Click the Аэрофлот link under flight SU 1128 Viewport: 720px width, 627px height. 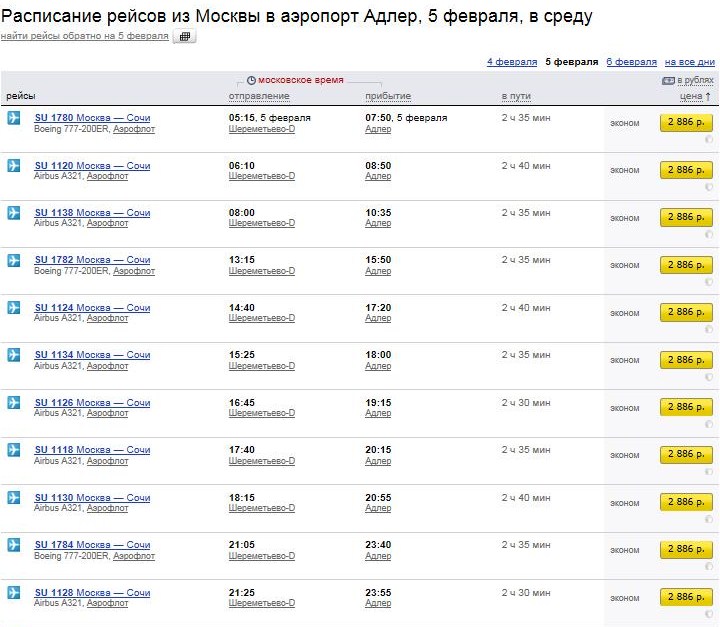click(x=107, y=603)
